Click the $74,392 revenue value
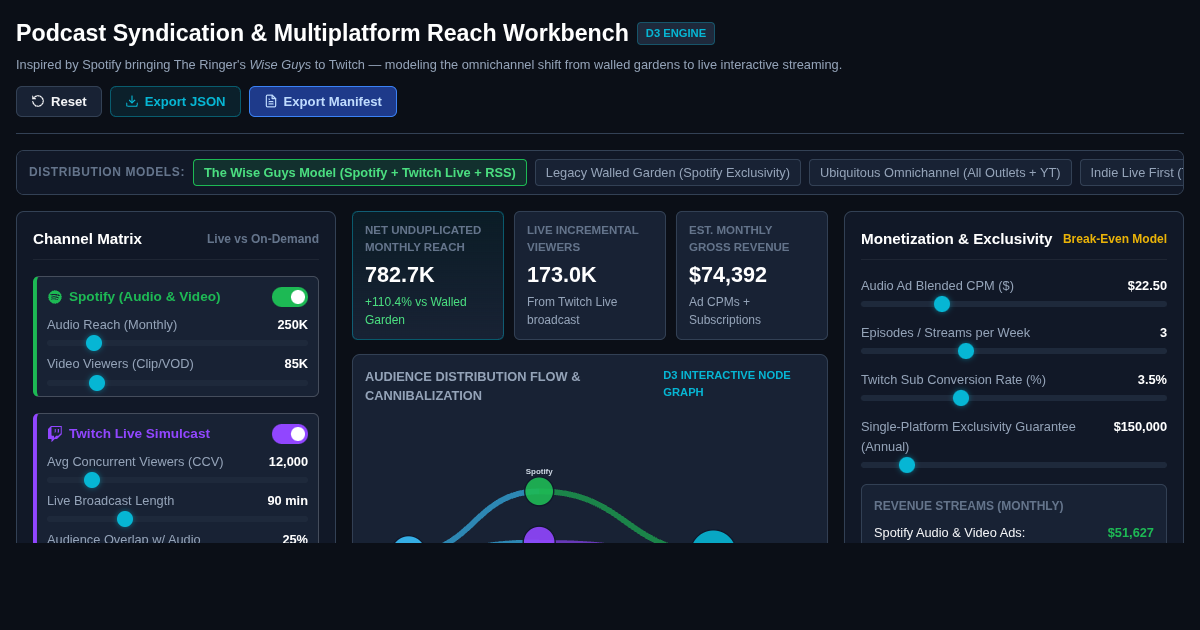 pos(728,275)
